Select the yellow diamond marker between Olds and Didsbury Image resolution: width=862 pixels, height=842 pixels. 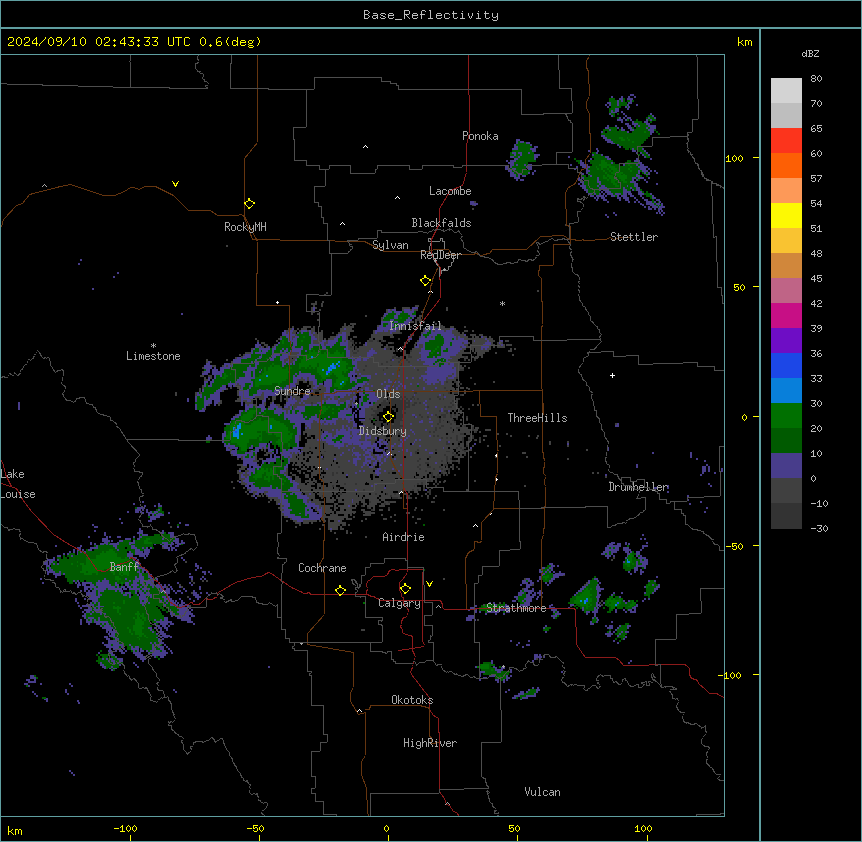388,416
